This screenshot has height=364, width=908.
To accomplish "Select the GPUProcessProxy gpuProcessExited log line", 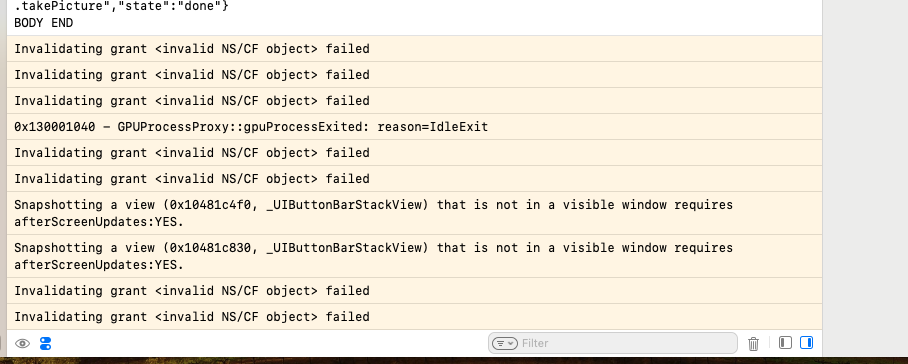I will [415, 127].
